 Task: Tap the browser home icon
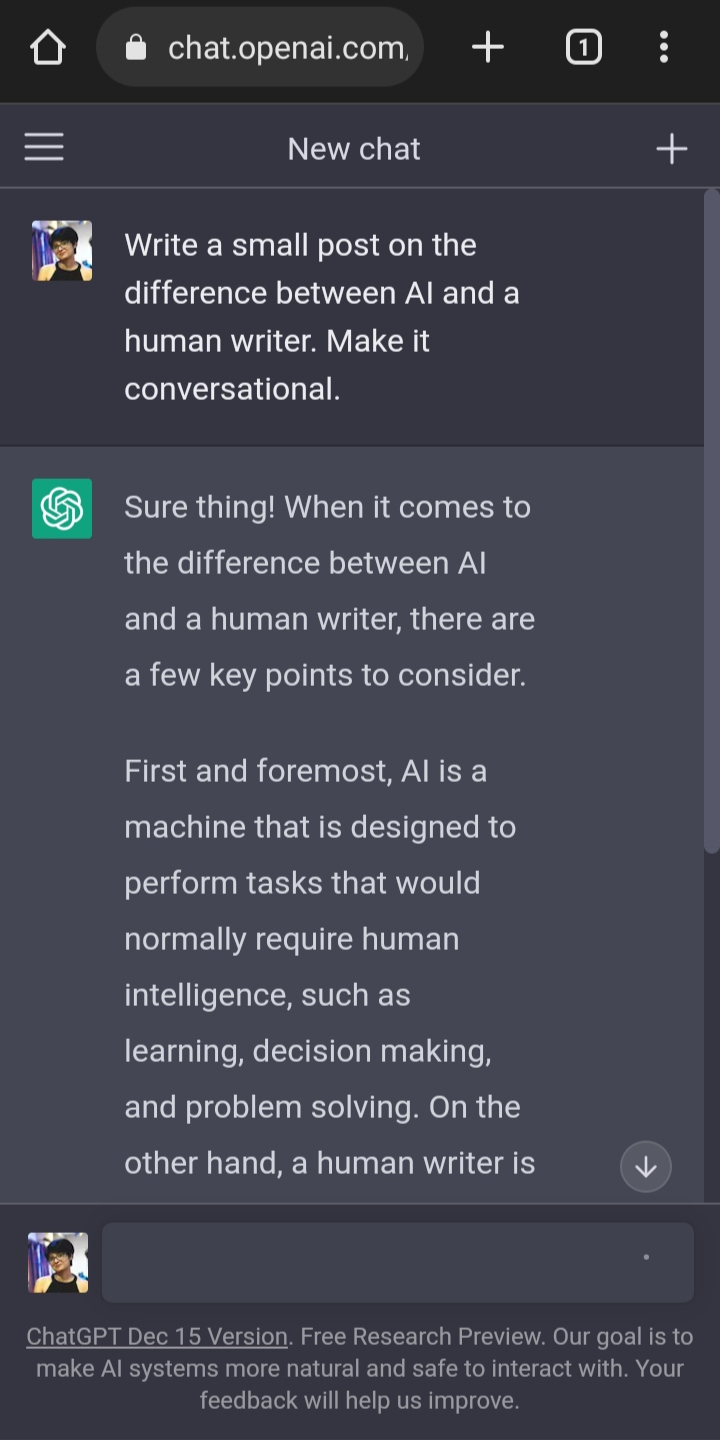[47, 47]
